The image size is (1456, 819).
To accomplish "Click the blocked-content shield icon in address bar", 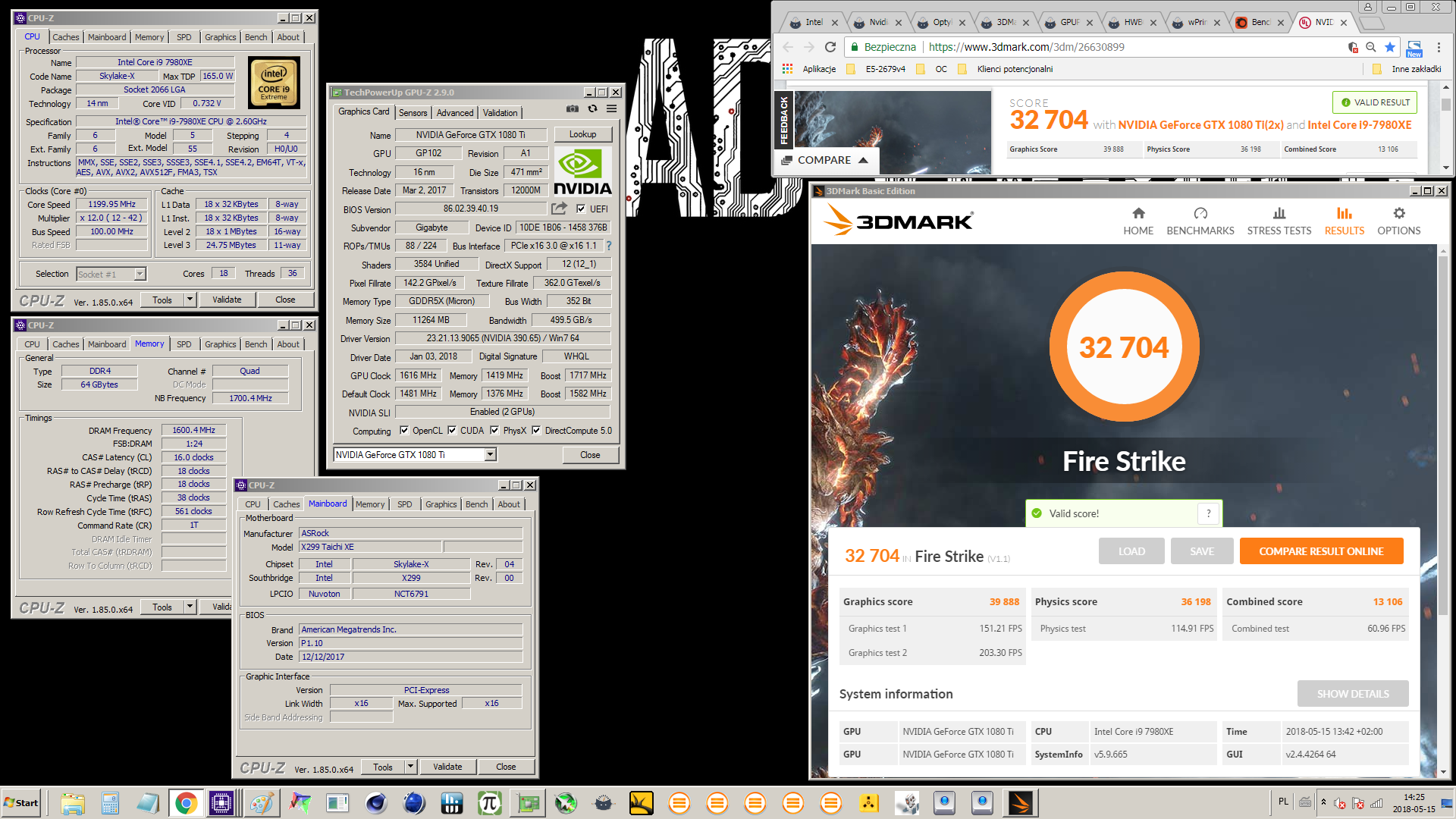I will [1353, 47].
